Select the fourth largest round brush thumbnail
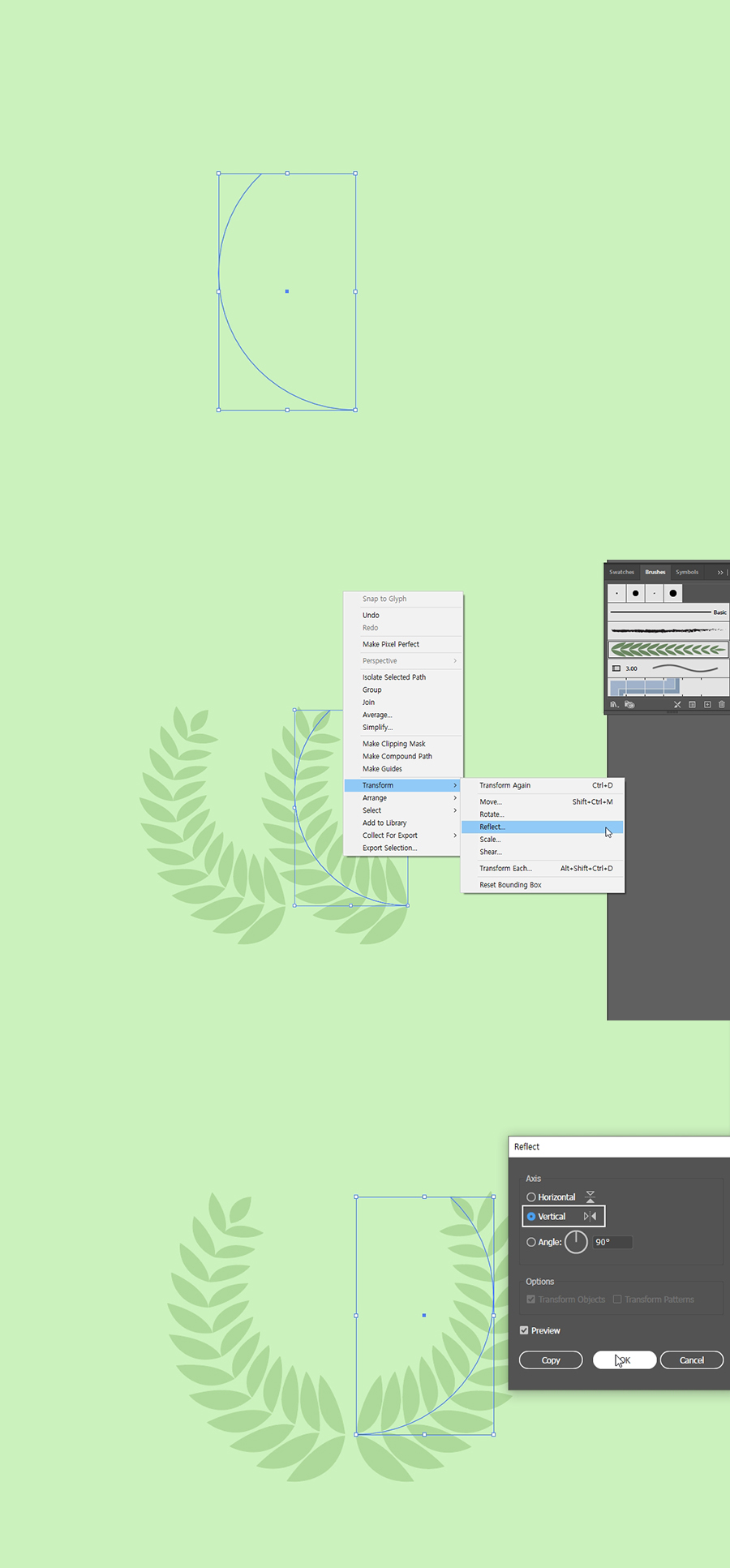730x1568 pixels. [673, 593]
